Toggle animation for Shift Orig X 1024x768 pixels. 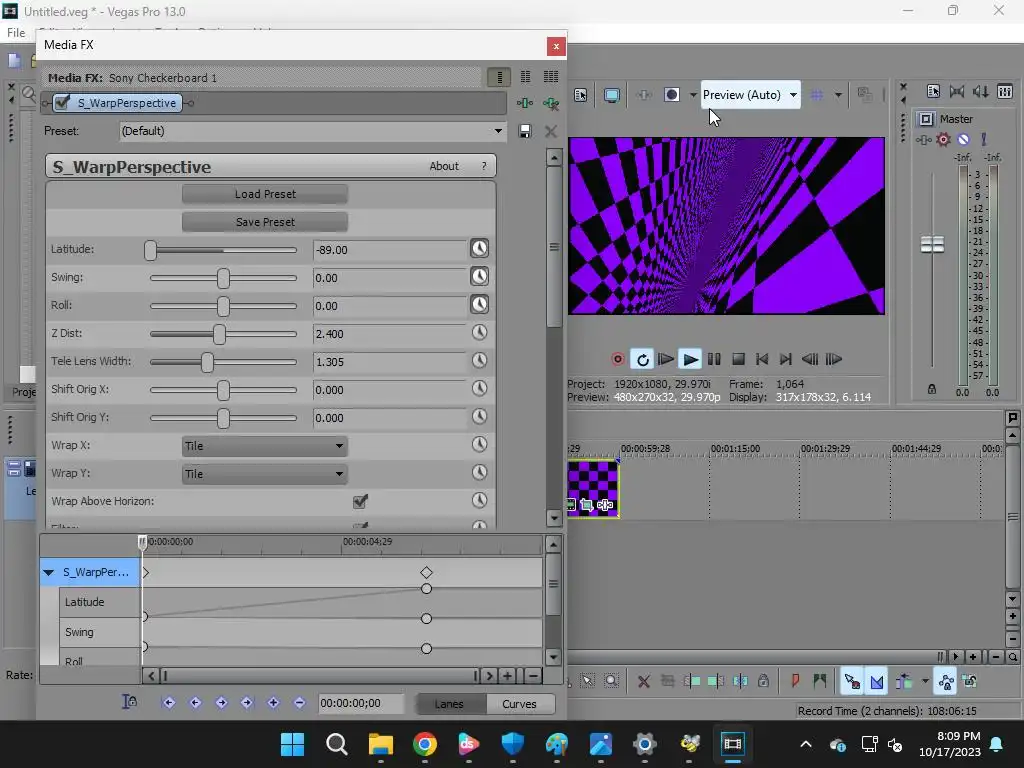[479, 389]
